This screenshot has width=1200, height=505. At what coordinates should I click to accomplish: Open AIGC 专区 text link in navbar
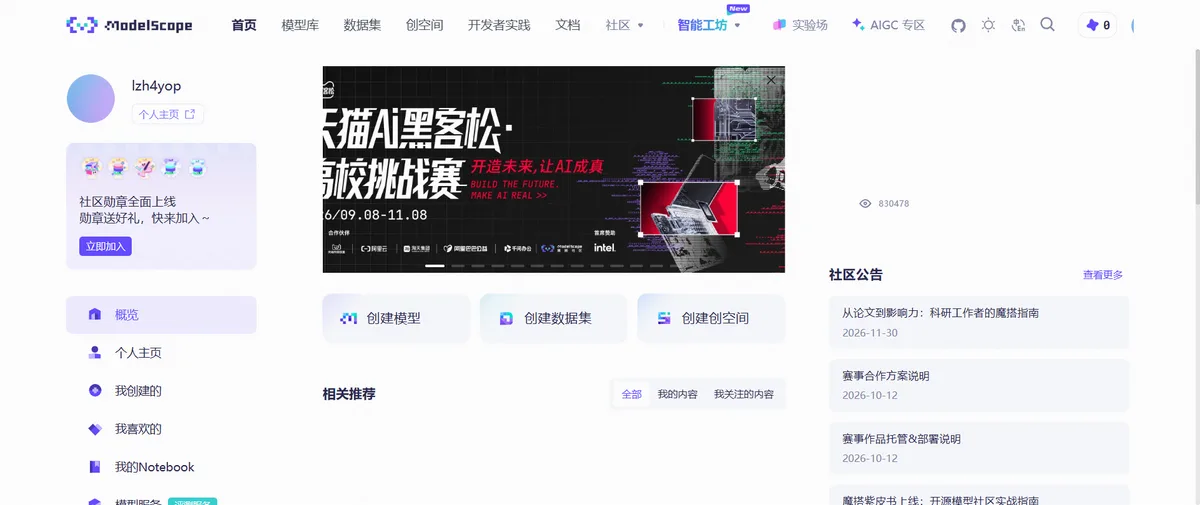coord(897,25)
